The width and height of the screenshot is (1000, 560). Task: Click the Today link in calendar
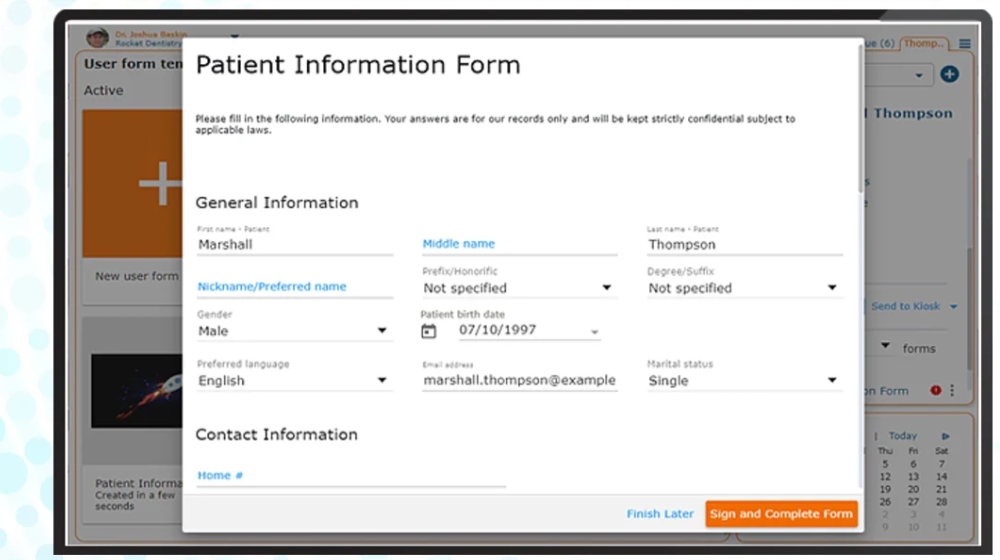tap(902, 436)
